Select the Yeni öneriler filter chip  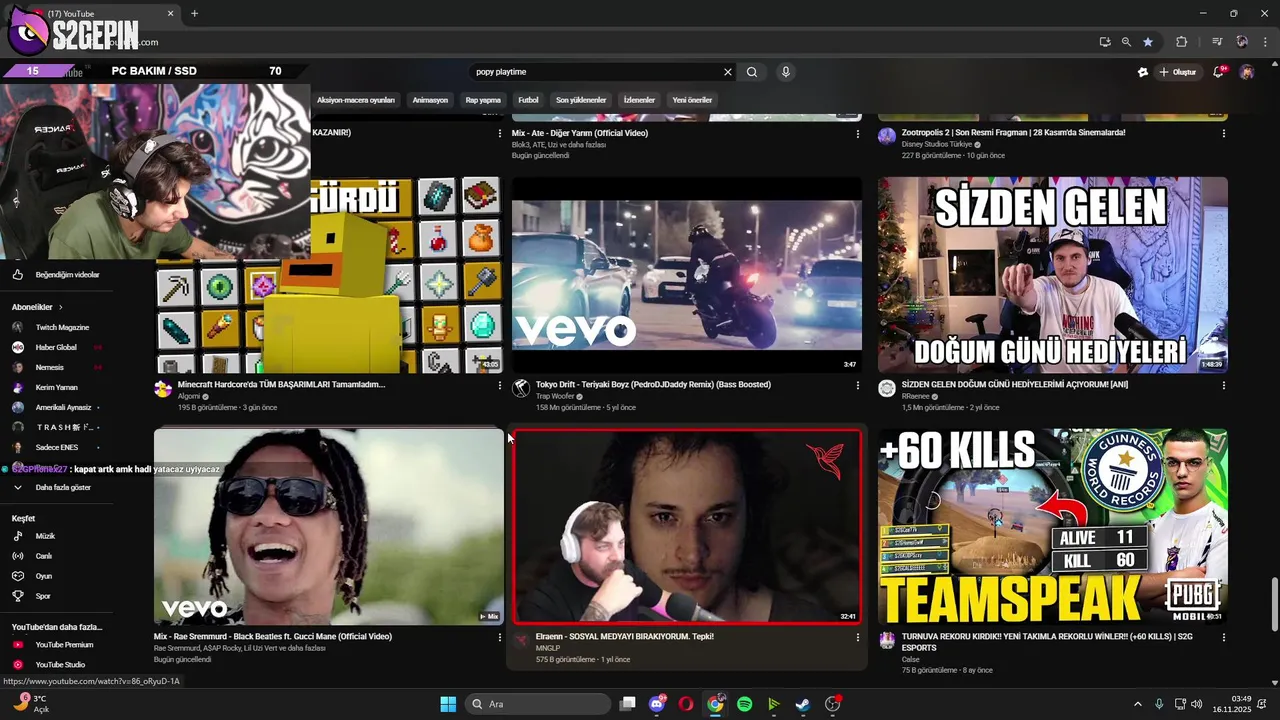692,100
